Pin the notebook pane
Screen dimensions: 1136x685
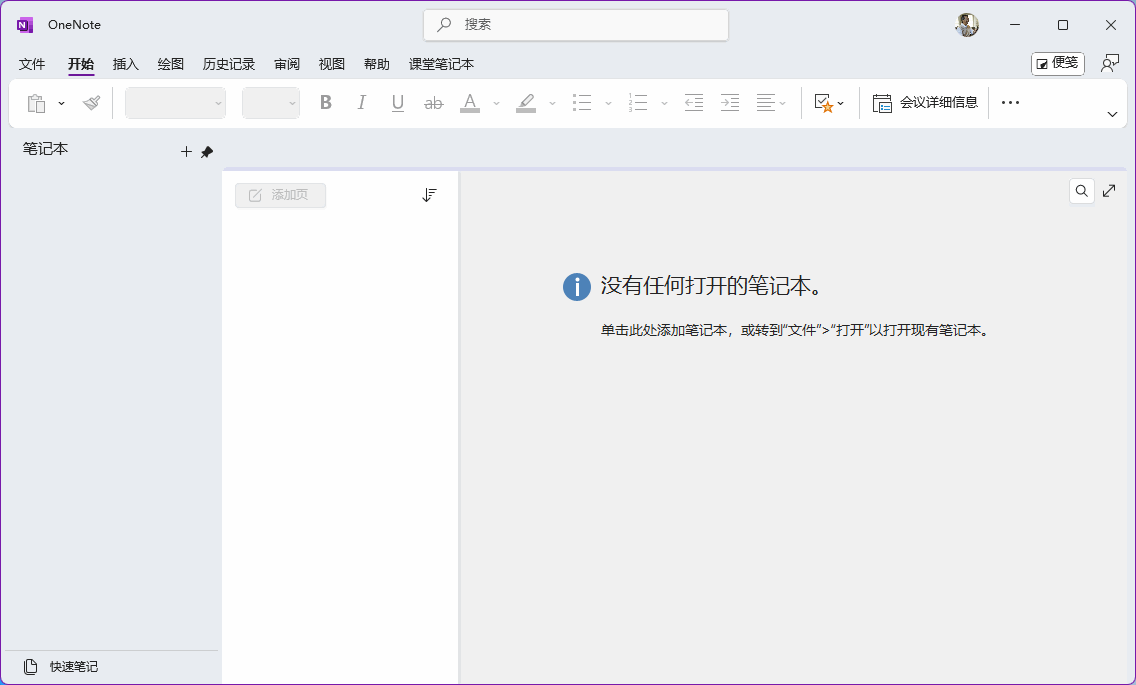pos(207,152)
